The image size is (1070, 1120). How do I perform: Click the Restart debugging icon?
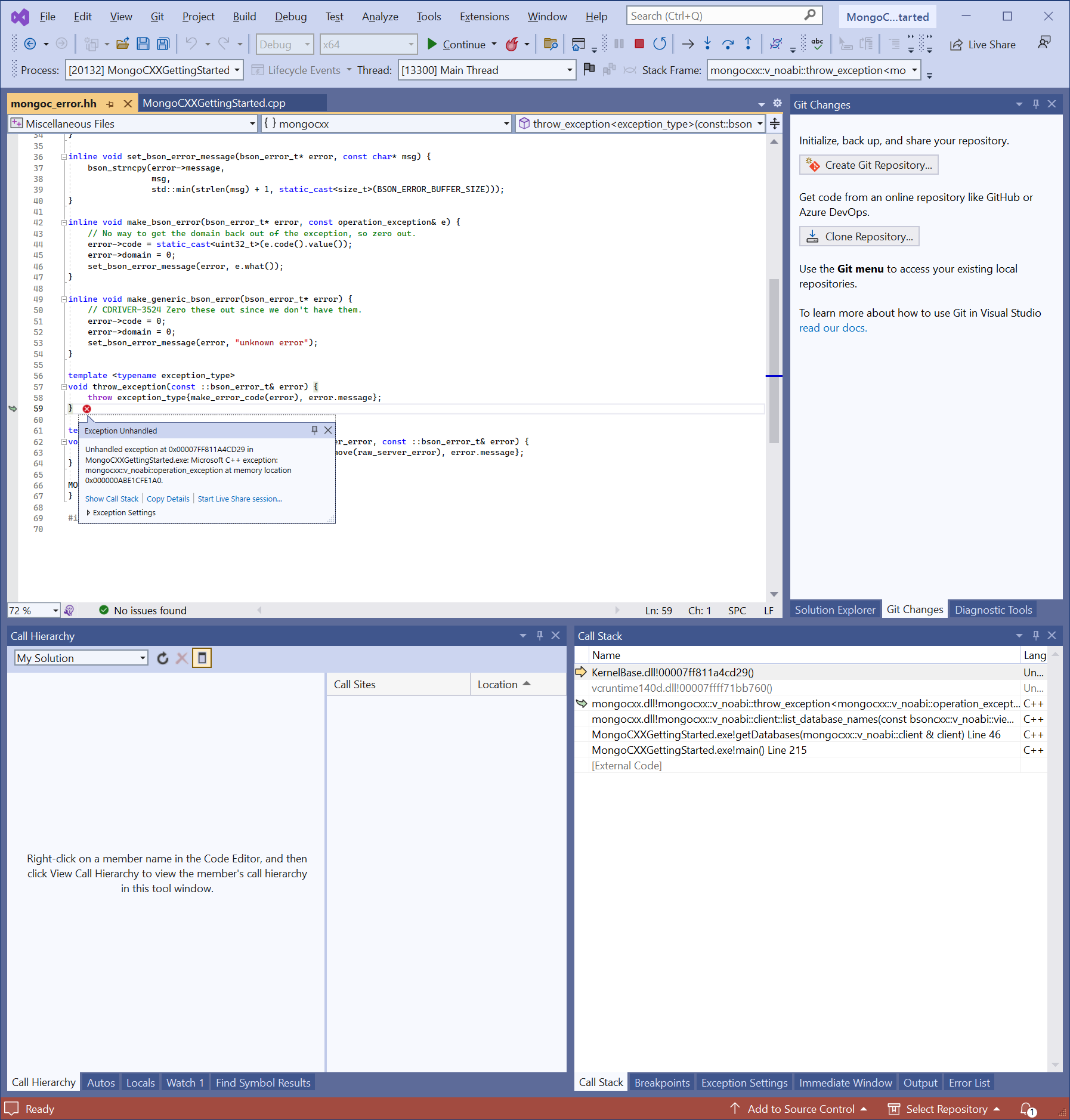tap(659, 44)
